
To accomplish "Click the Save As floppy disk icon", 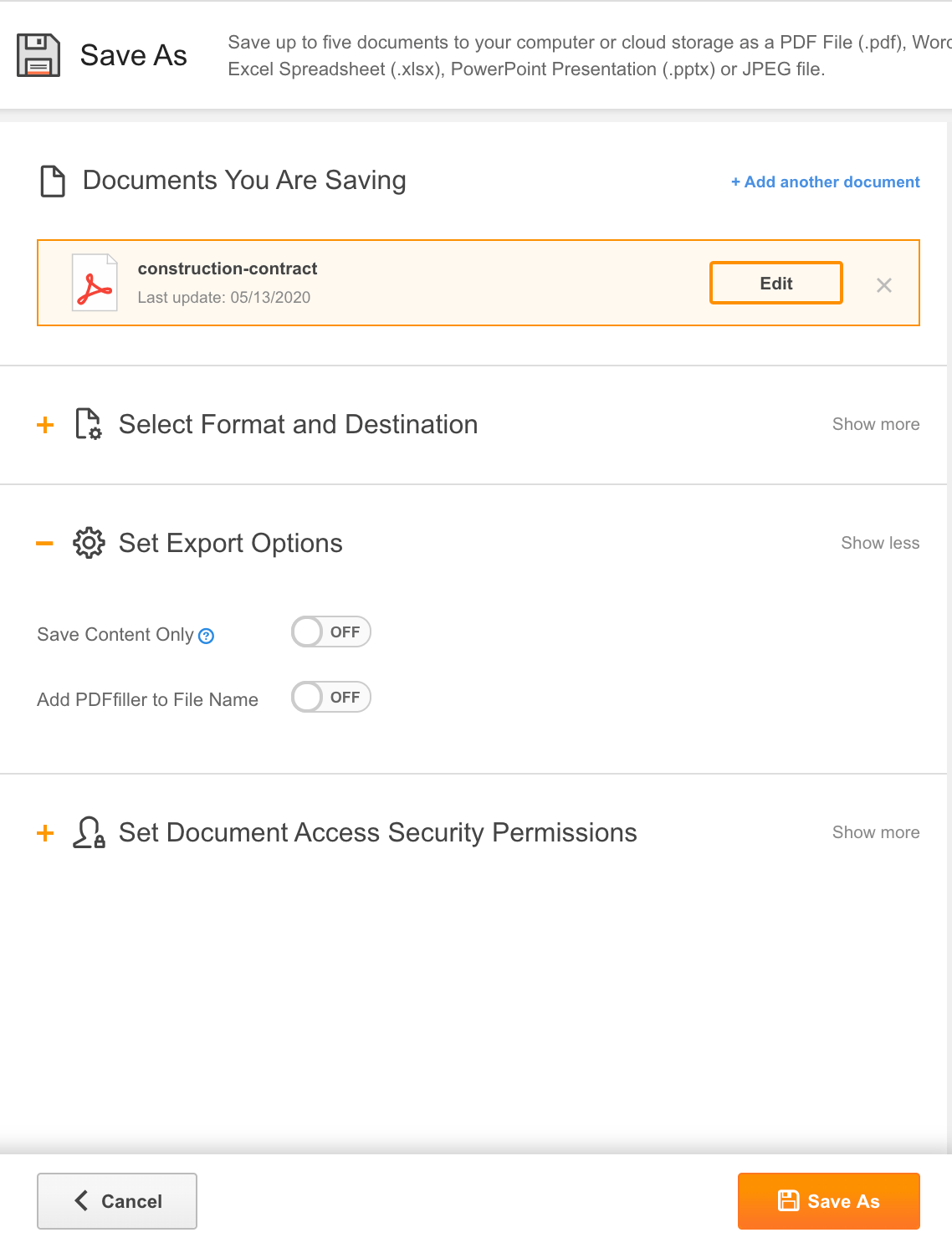I will click(x=38, y=55).
